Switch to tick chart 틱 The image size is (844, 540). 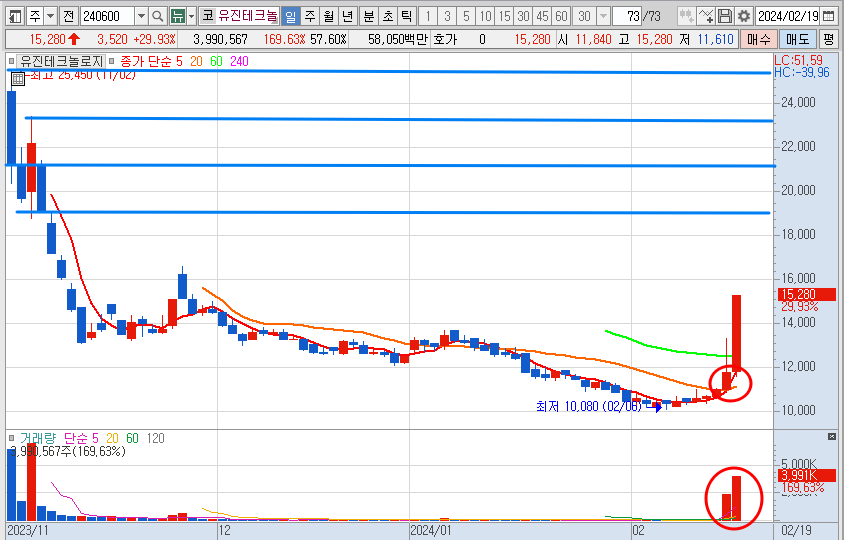pyautogui.click(x=406, y=16)
